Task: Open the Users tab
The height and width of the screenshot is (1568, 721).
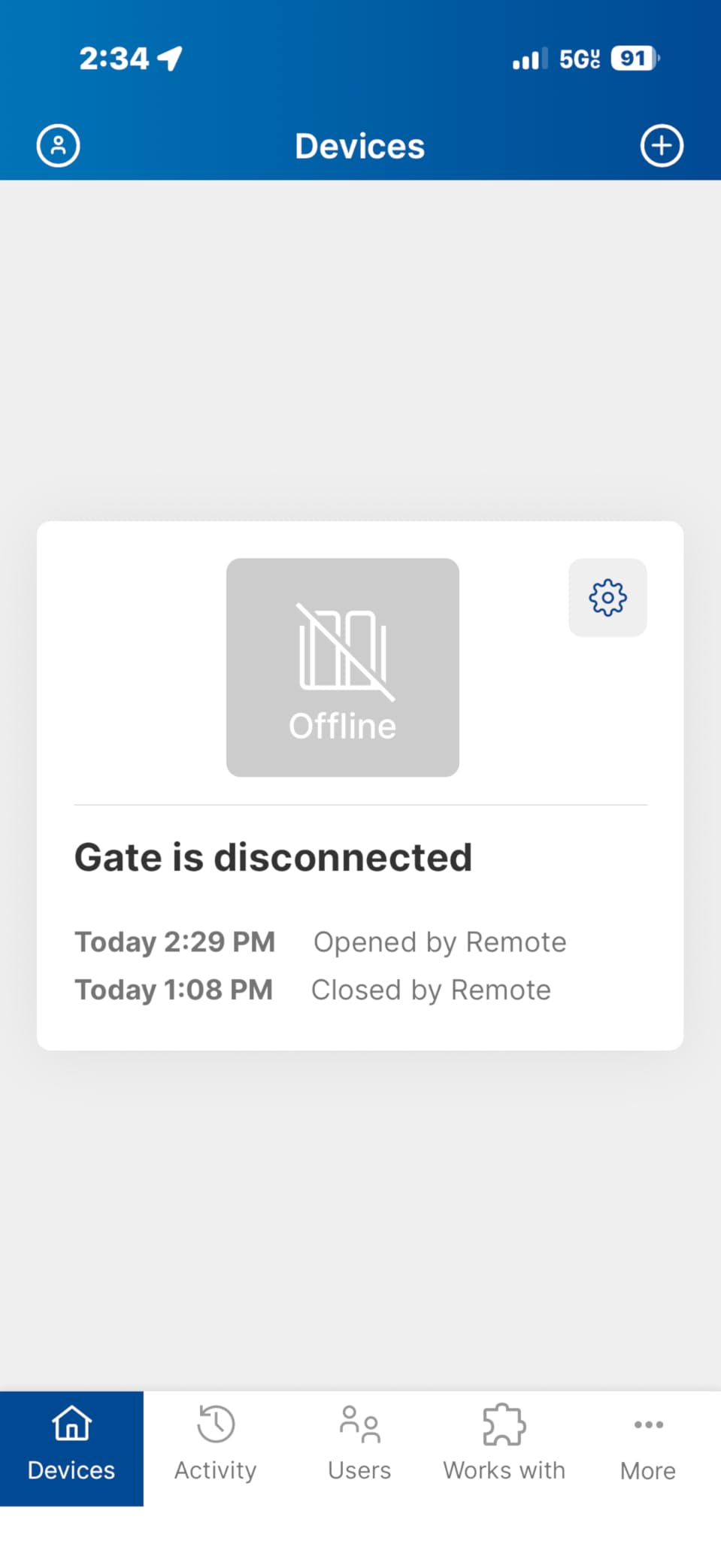Action: point(359,1447)
